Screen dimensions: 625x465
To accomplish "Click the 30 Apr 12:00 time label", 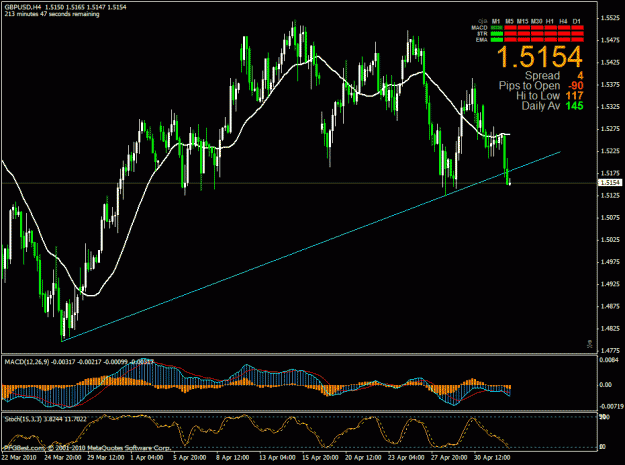I will click(x=492, y=457).
